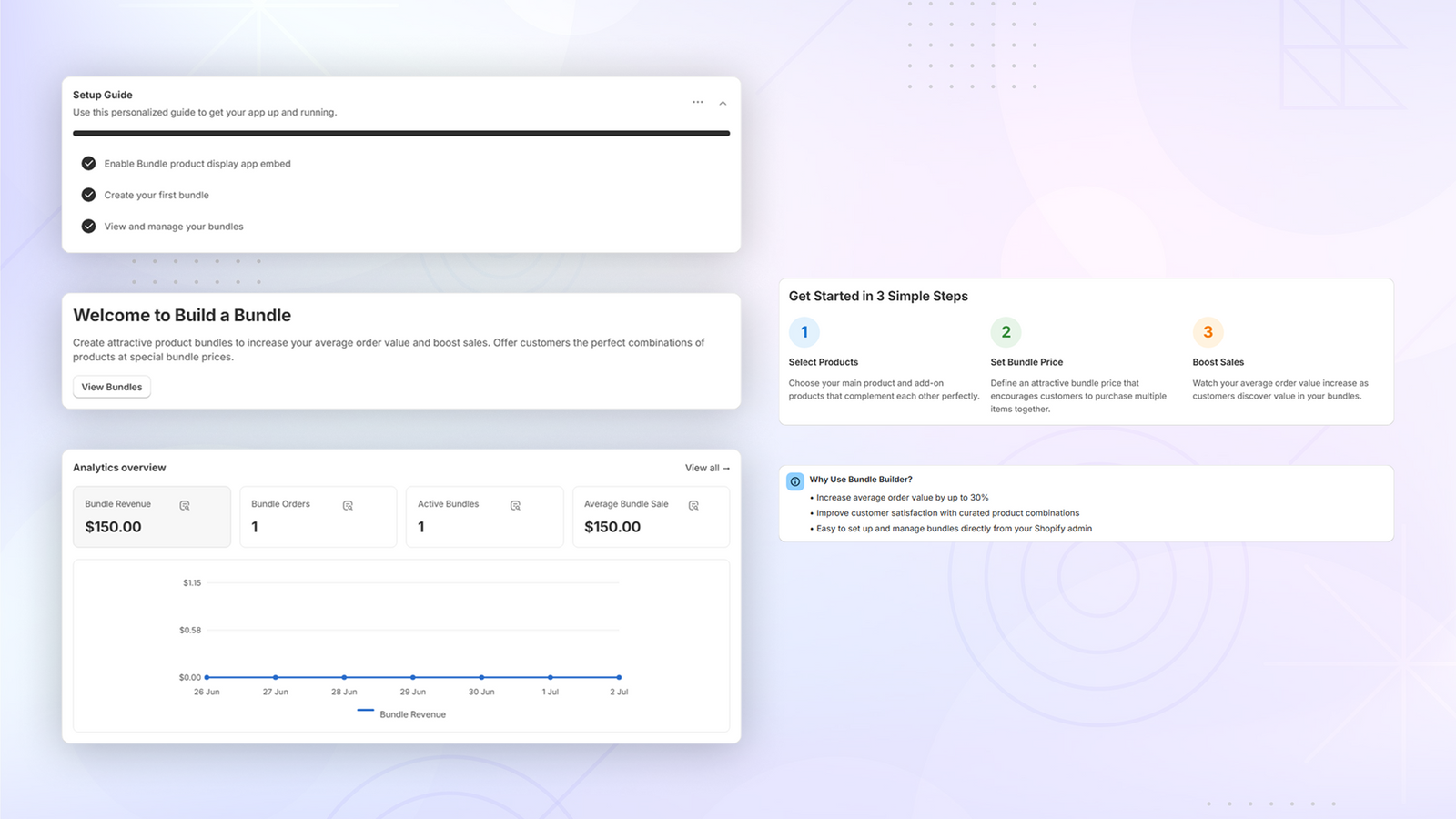1456x819 pixels.
Task: Click the Bundle Orders magnifier icon
Action: point(348,505)
